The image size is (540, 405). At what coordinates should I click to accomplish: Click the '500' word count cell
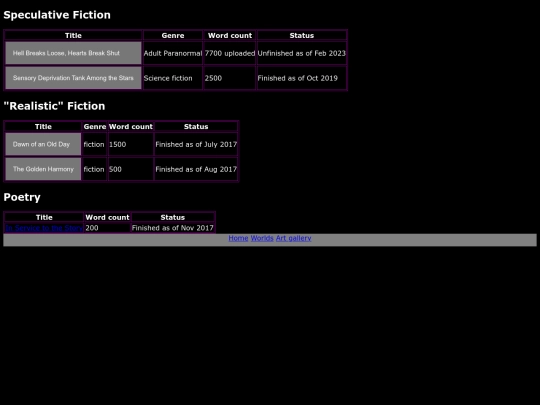tap(131, 169)
